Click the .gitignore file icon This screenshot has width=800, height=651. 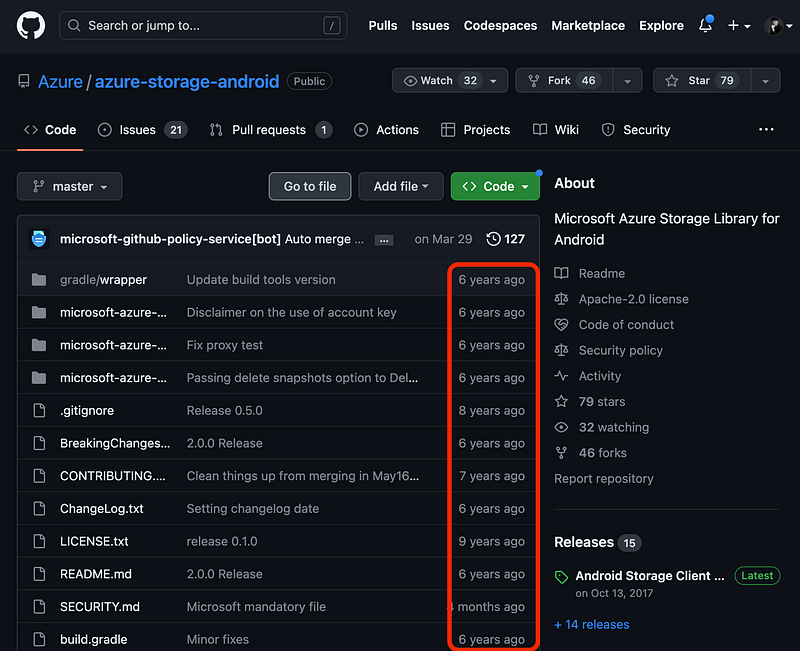coord(39,410)
